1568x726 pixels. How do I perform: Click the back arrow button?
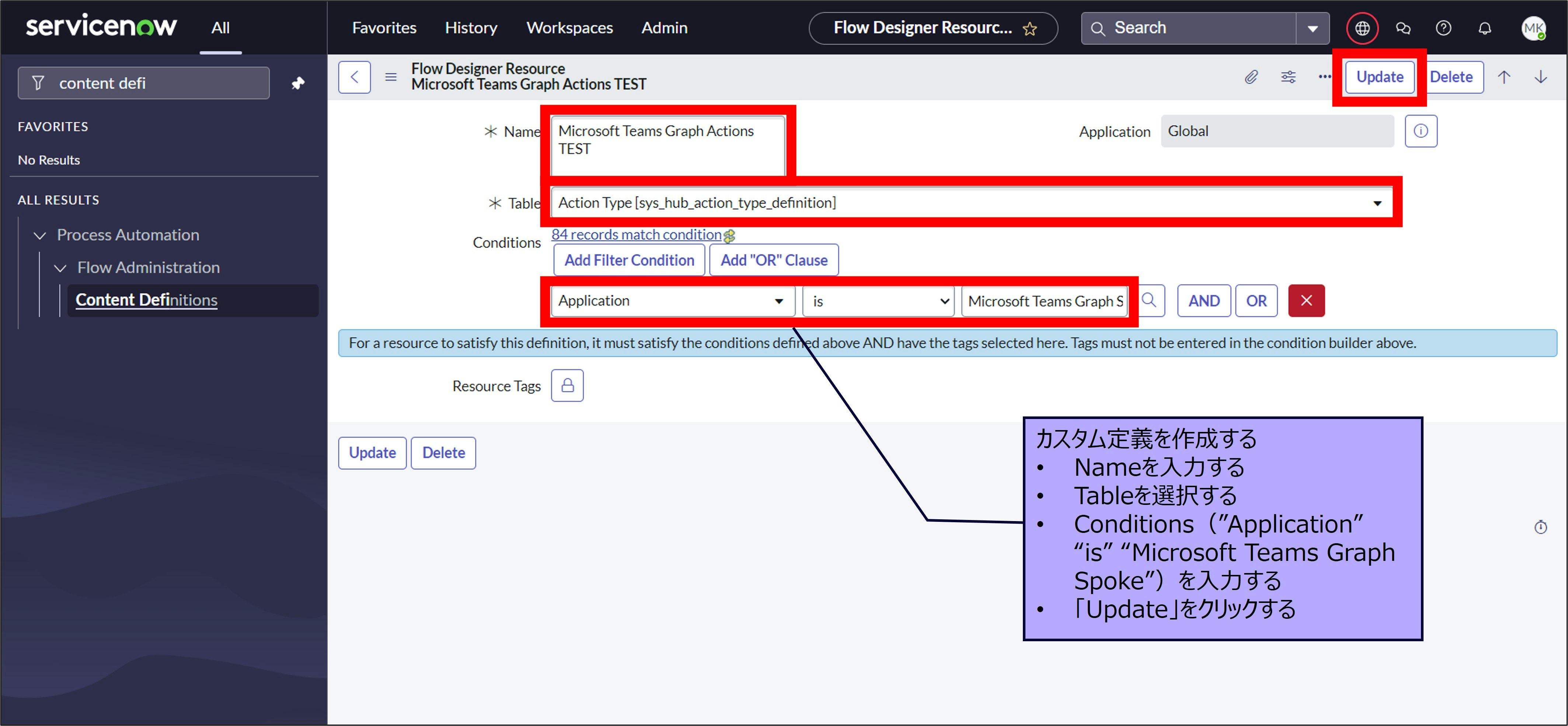pos(354,77)
